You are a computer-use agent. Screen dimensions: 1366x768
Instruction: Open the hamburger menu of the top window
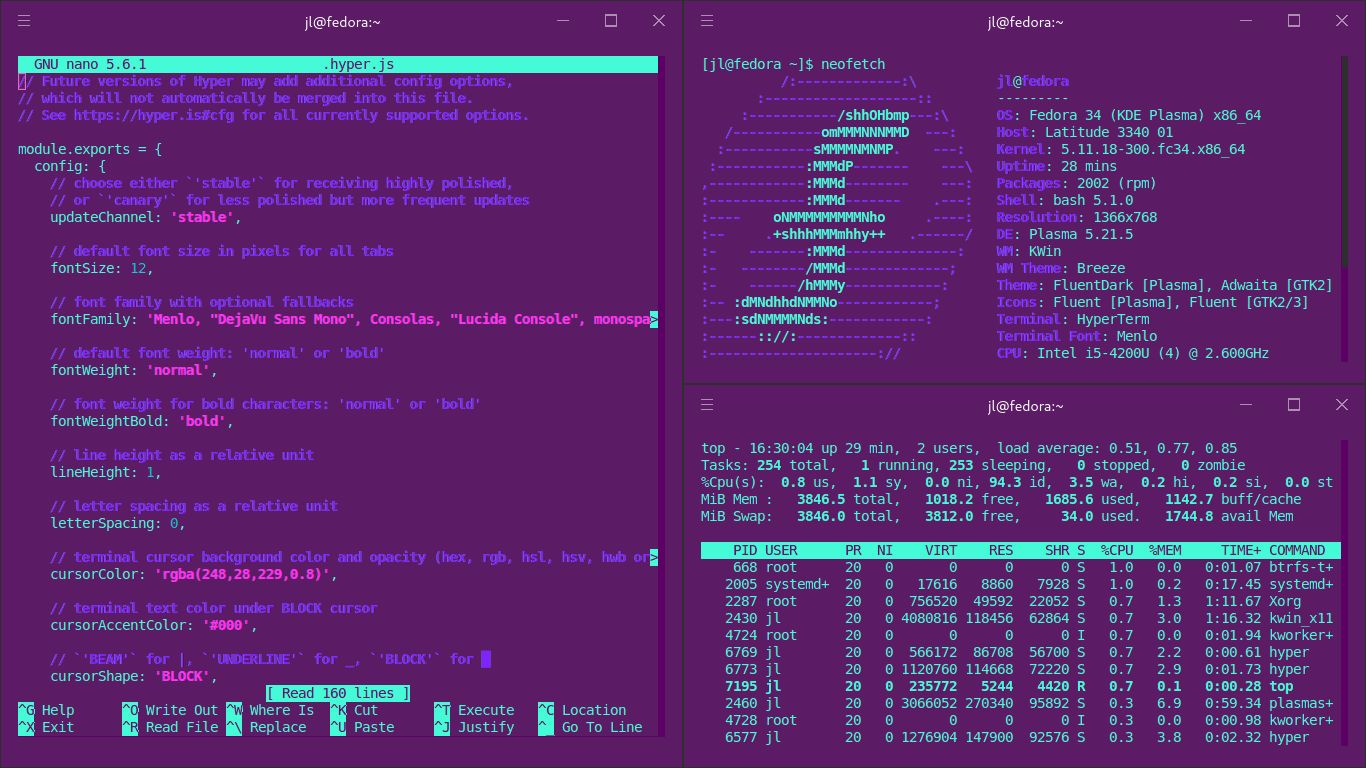pyautogui.click(x=706, y=405)
